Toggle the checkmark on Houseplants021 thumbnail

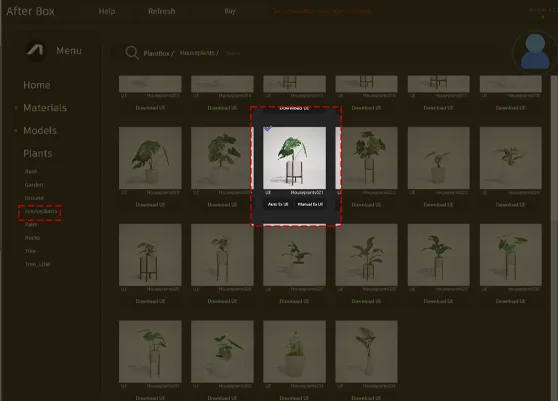point(268,128)
